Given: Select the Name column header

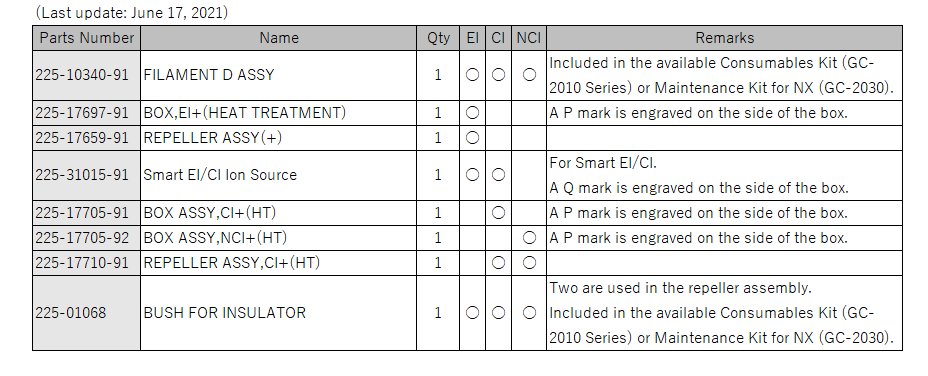Looking at the screenshot, I should 279,38.
